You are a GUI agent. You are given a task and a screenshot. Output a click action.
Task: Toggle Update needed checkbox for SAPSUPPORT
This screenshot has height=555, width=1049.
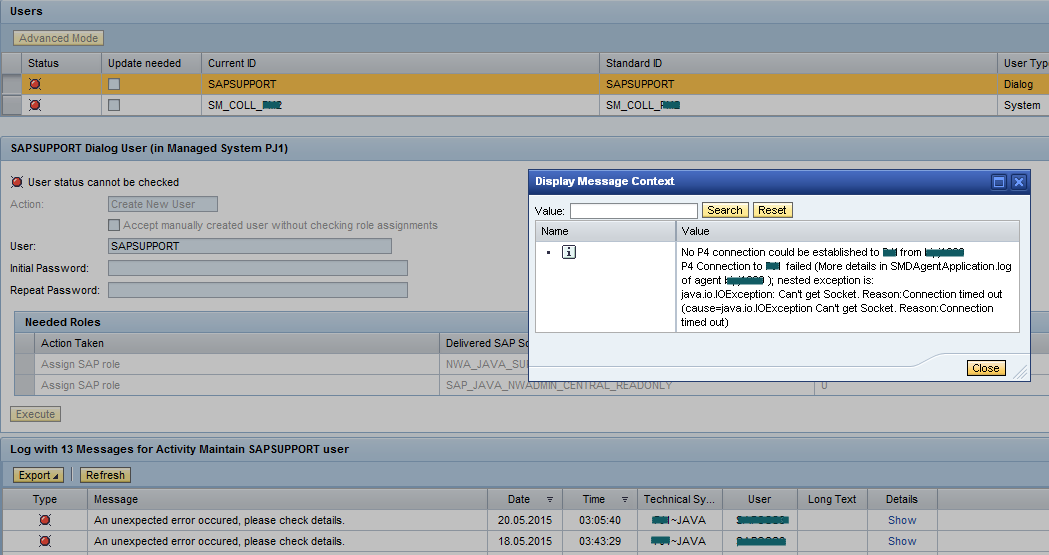(114, 84)
